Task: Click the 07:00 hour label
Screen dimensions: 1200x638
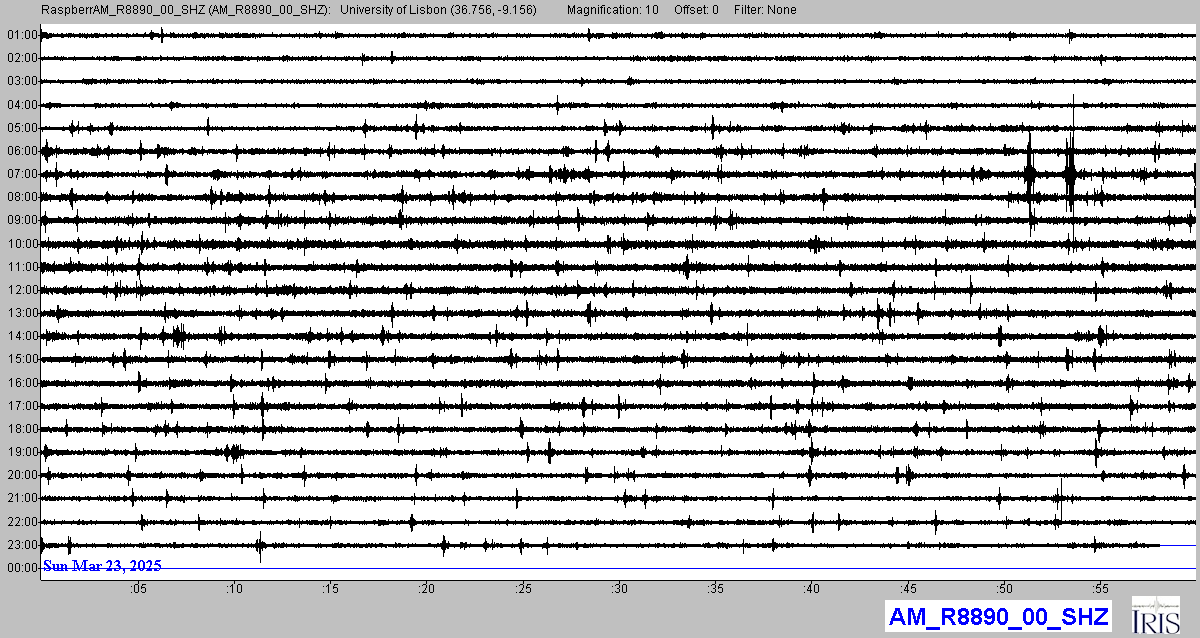Action: (x=22, y=174)
